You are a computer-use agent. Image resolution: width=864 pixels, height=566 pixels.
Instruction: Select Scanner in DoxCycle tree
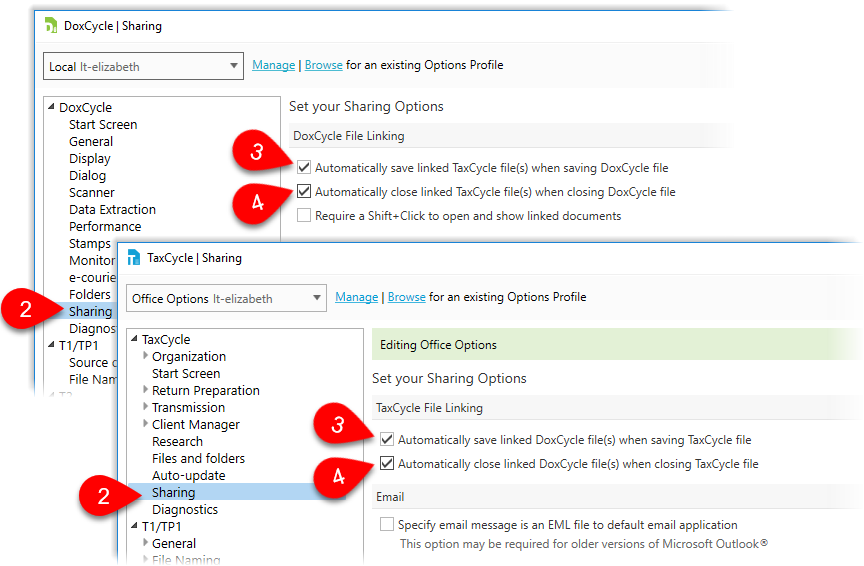(x=92, y=193)
